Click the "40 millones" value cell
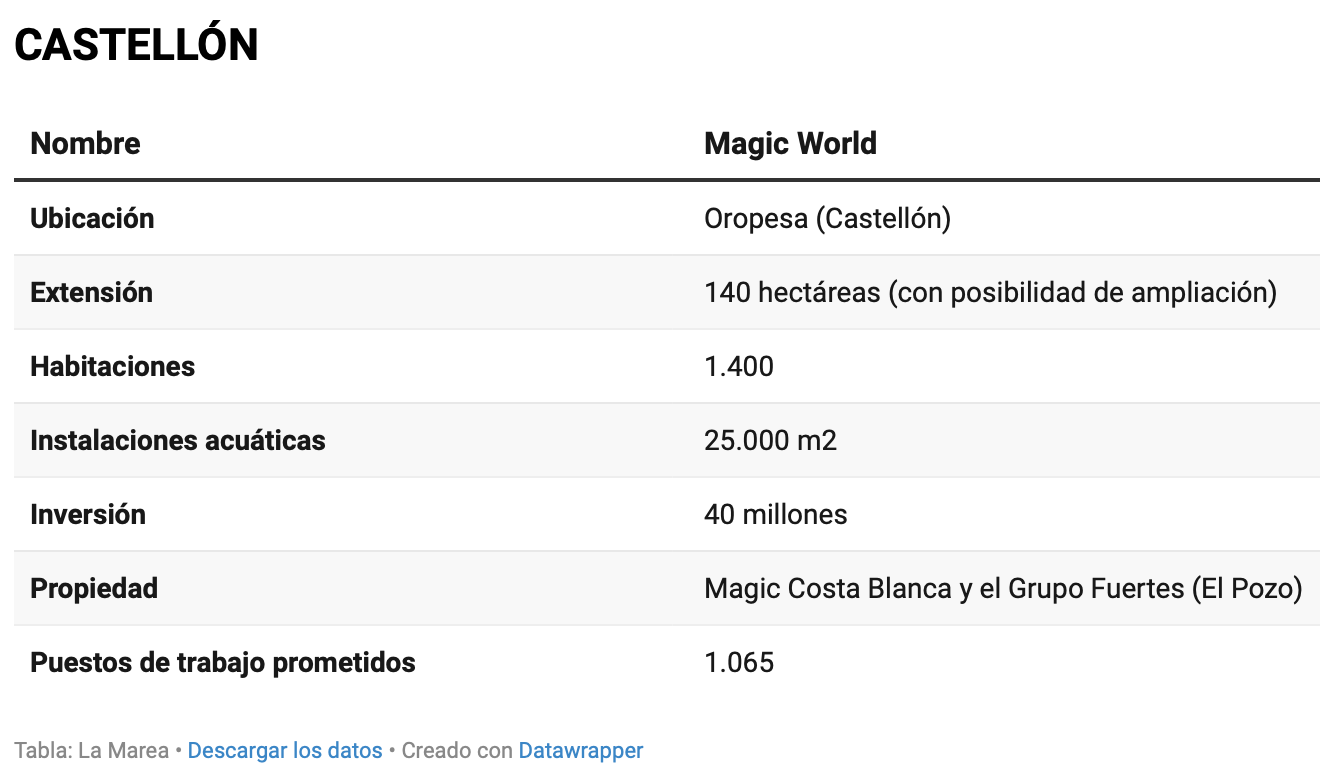This screenshot has height=778, width=1336. [x=775, y=514]
